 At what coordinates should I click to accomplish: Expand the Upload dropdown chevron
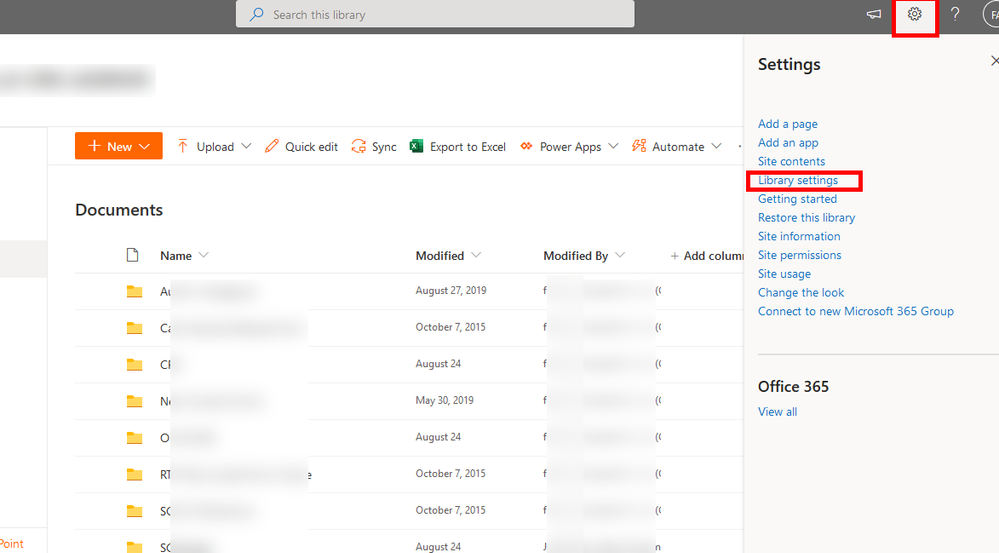pyautogui.click(x=247, y=146)
